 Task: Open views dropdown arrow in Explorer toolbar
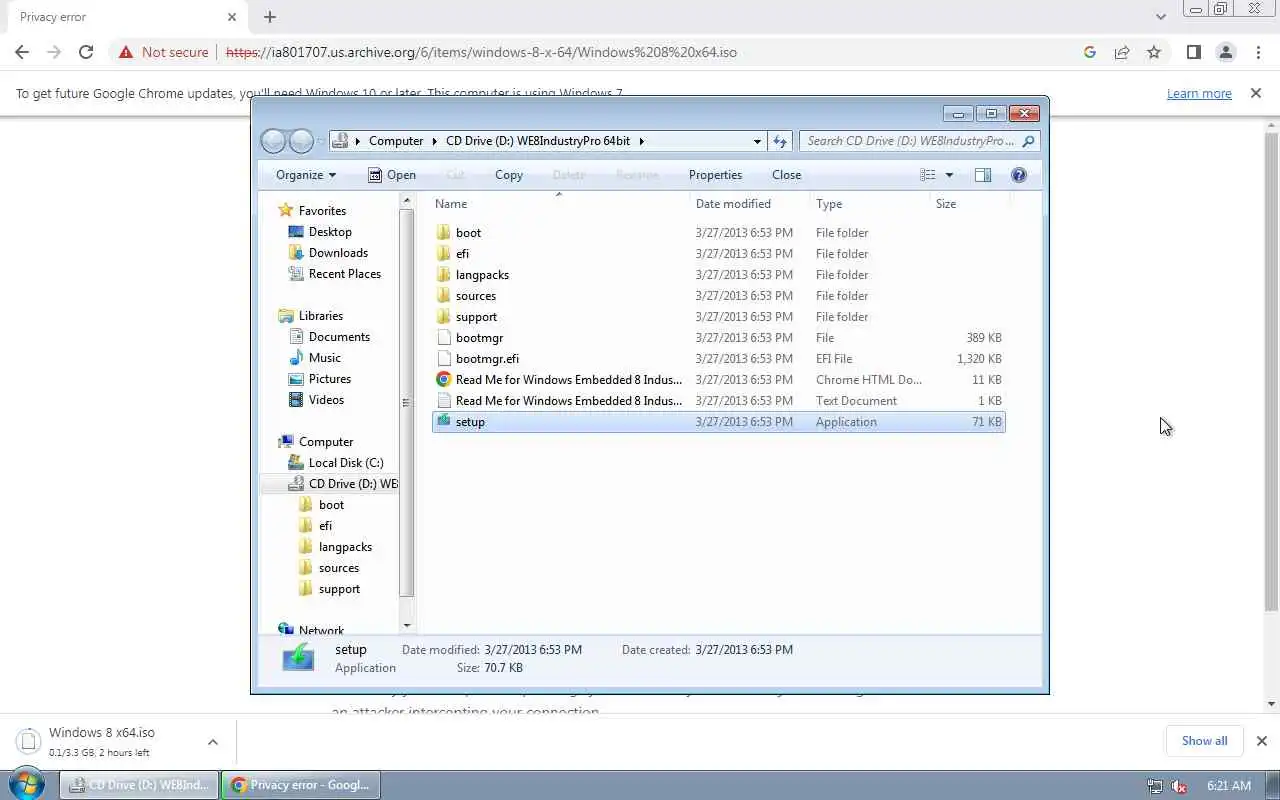click(949, 175)
